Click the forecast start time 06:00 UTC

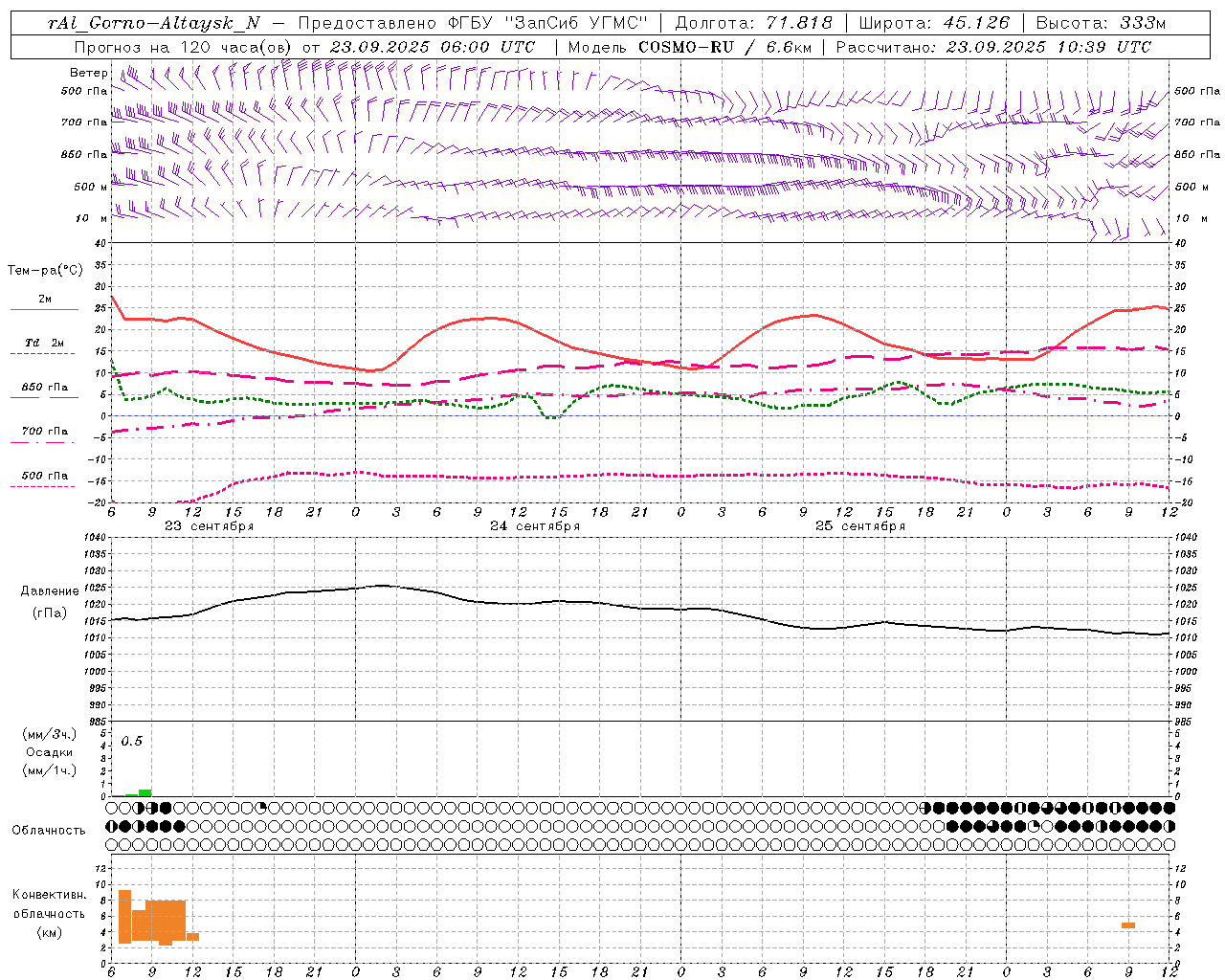pos(486,47)
